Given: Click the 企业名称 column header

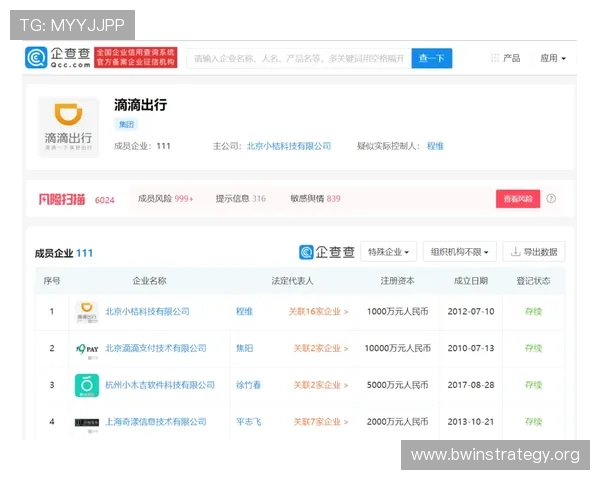Looking at the screenshot, I should click(149, 281).
